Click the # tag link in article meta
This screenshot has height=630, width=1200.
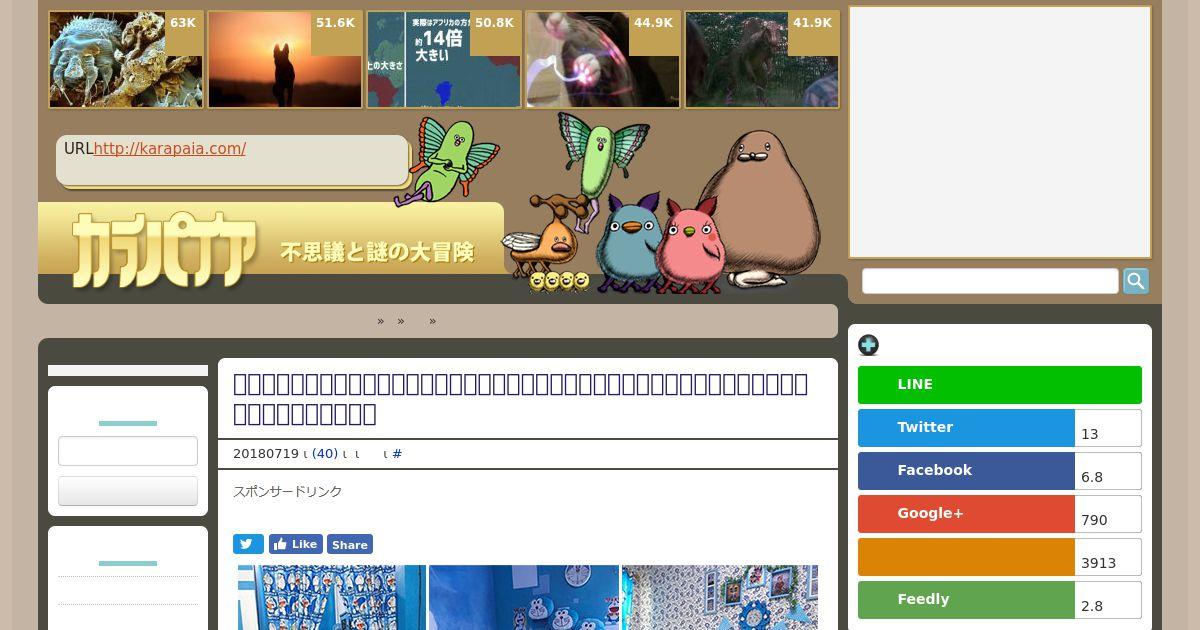click(x=397, y=454)
